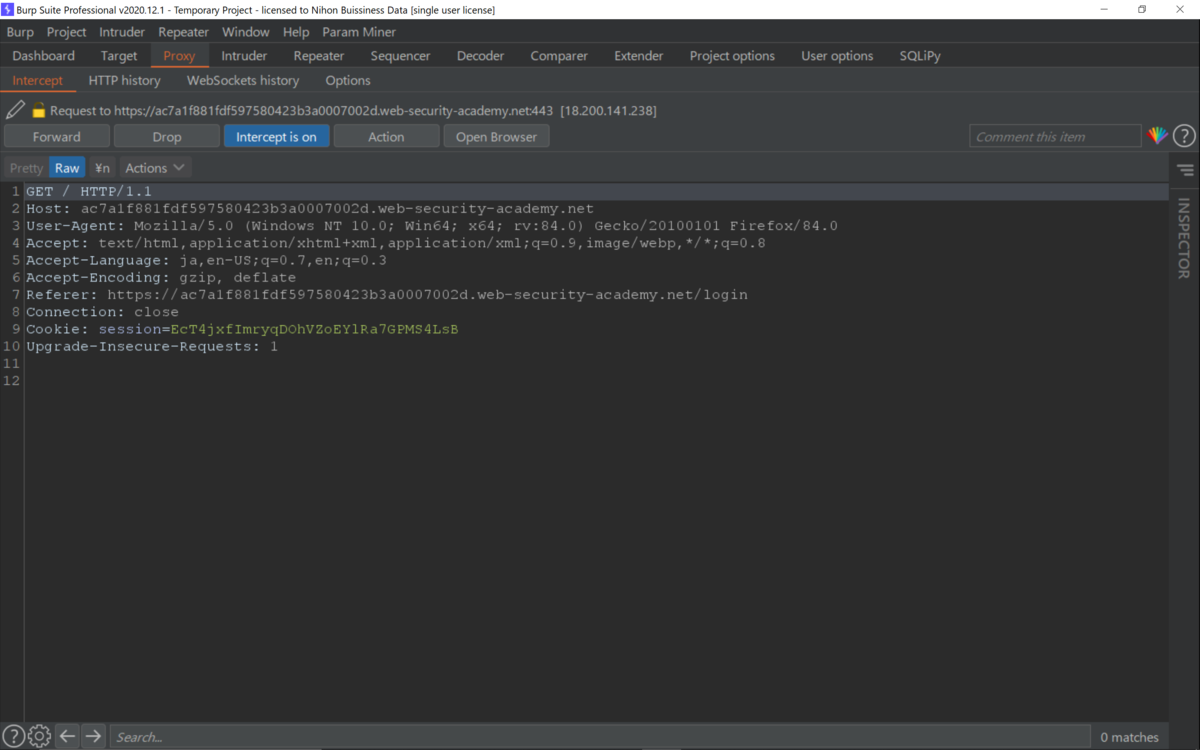Select the Proxy tab
The image size is (1200, 750).
pyautogui.click(x=179, y=56)
